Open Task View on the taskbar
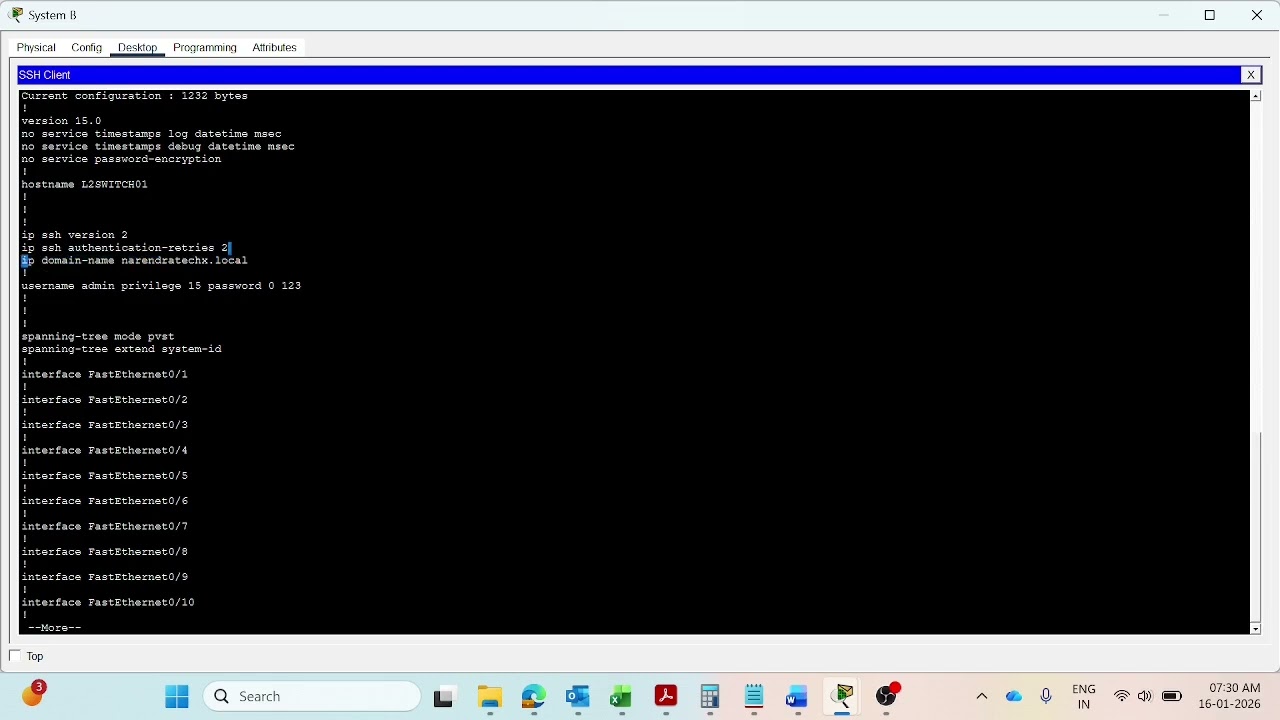This screenshot has width=1280, height=720. tap(443, 697)
